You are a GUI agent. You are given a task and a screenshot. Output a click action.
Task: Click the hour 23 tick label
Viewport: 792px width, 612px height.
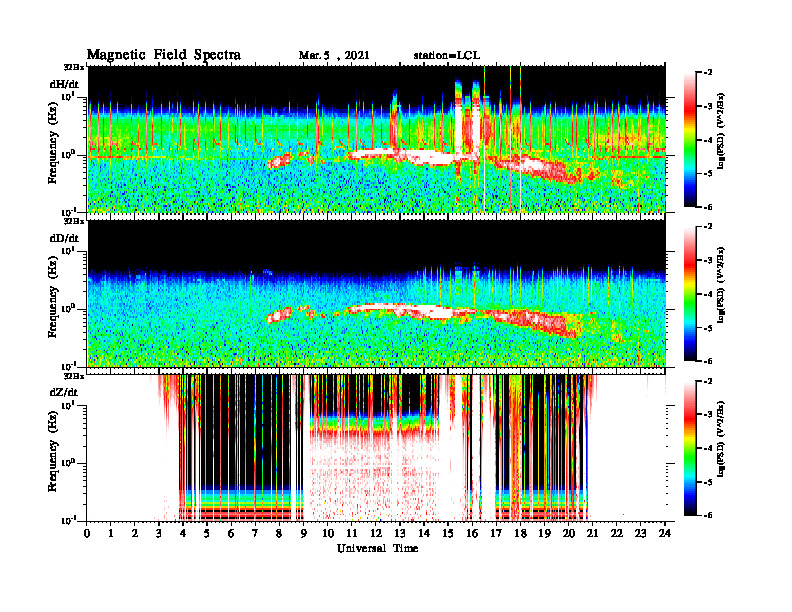click(640, 533)
